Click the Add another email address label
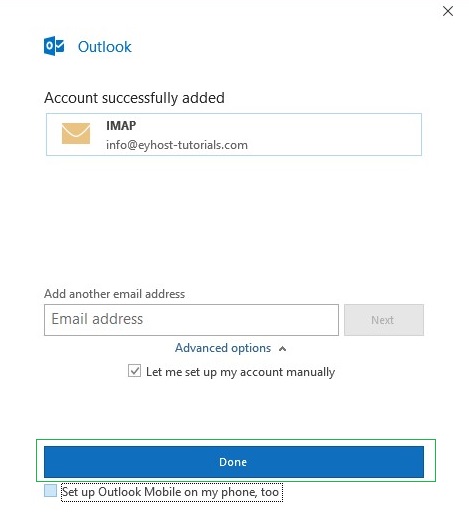The width and height of the screenshot is (469, 516). click(x=114, y=294)
